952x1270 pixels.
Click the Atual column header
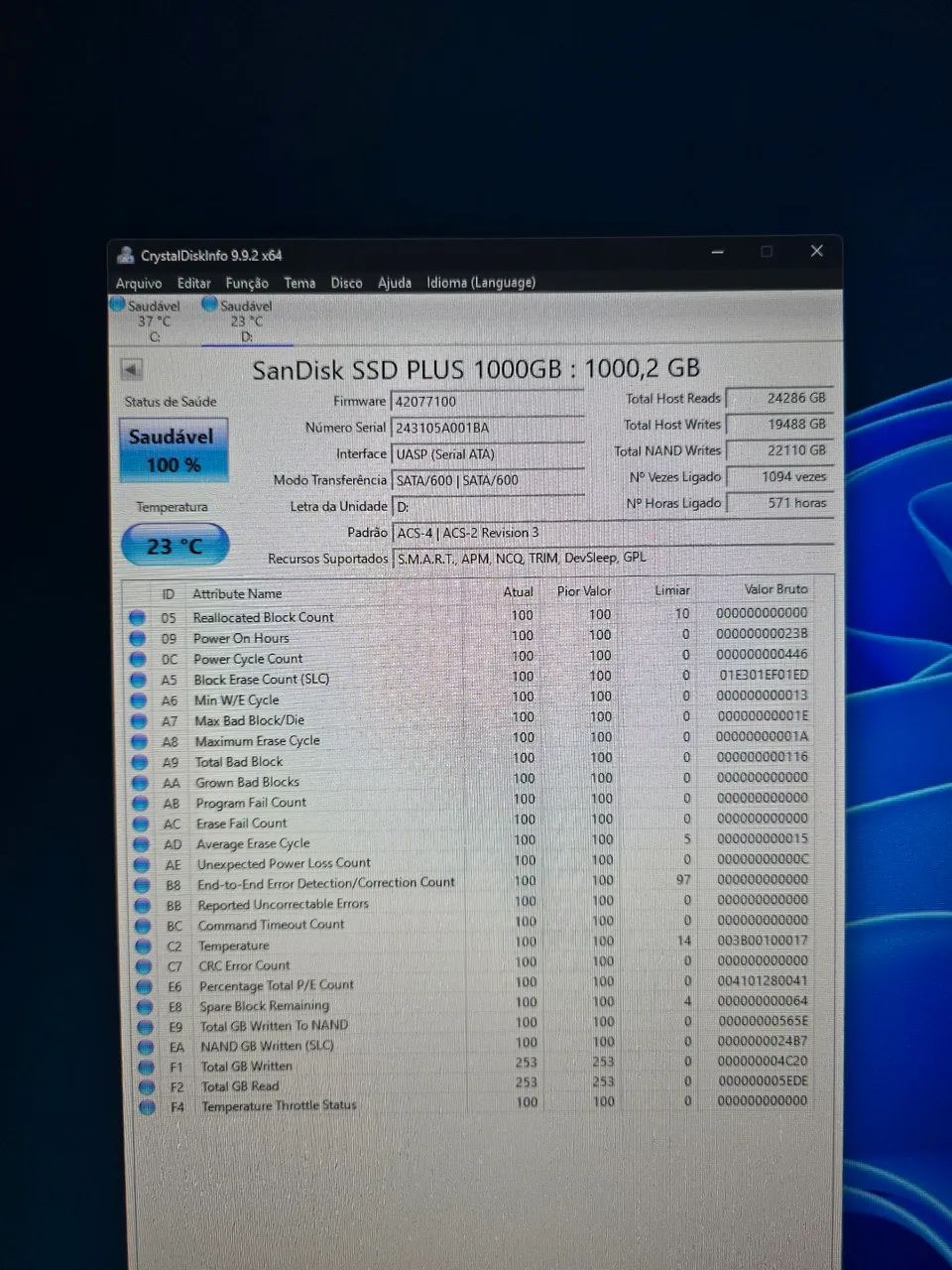(x=519, y=591)
